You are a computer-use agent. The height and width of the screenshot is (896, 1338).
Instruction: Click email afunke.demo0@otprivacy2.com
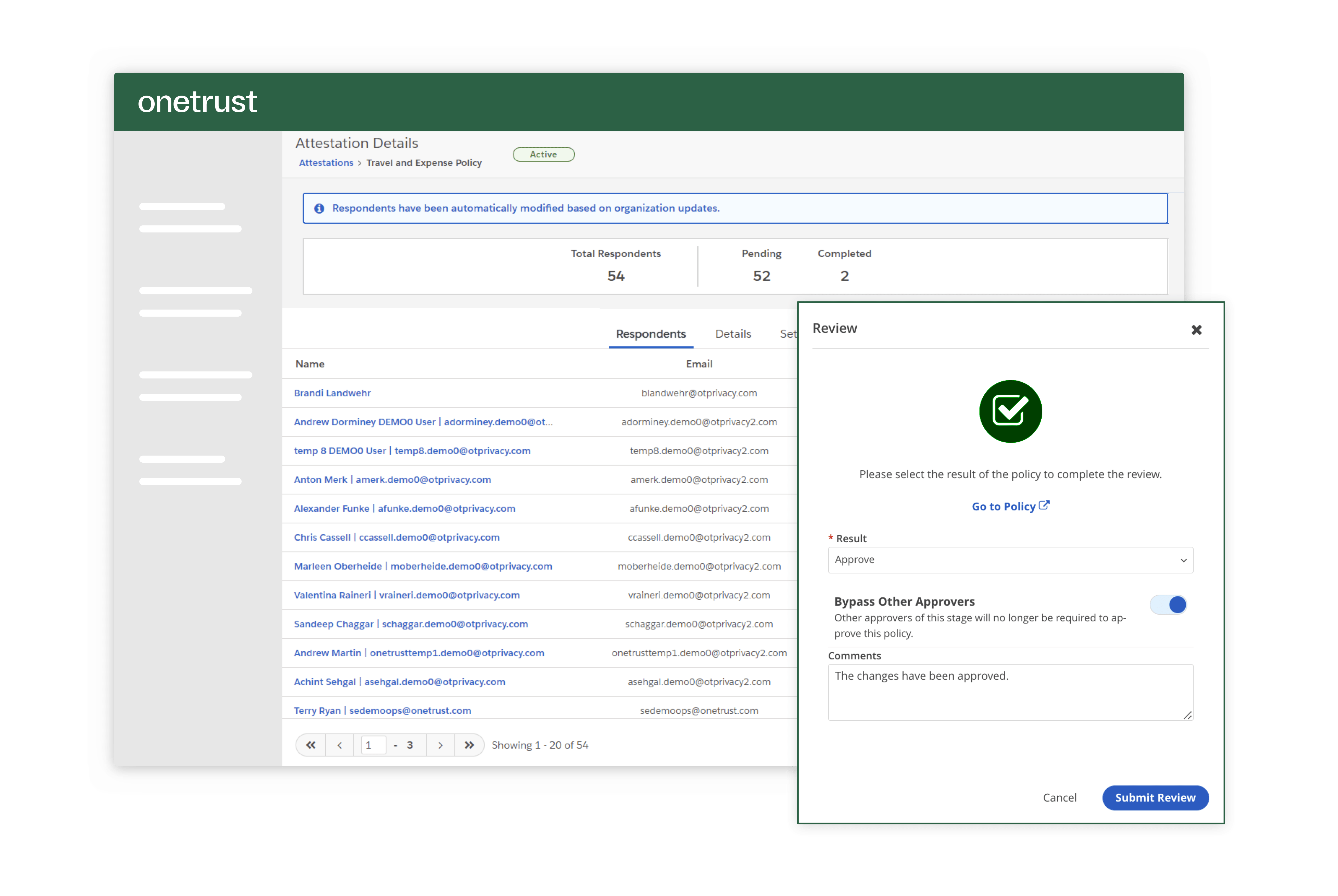699,509
